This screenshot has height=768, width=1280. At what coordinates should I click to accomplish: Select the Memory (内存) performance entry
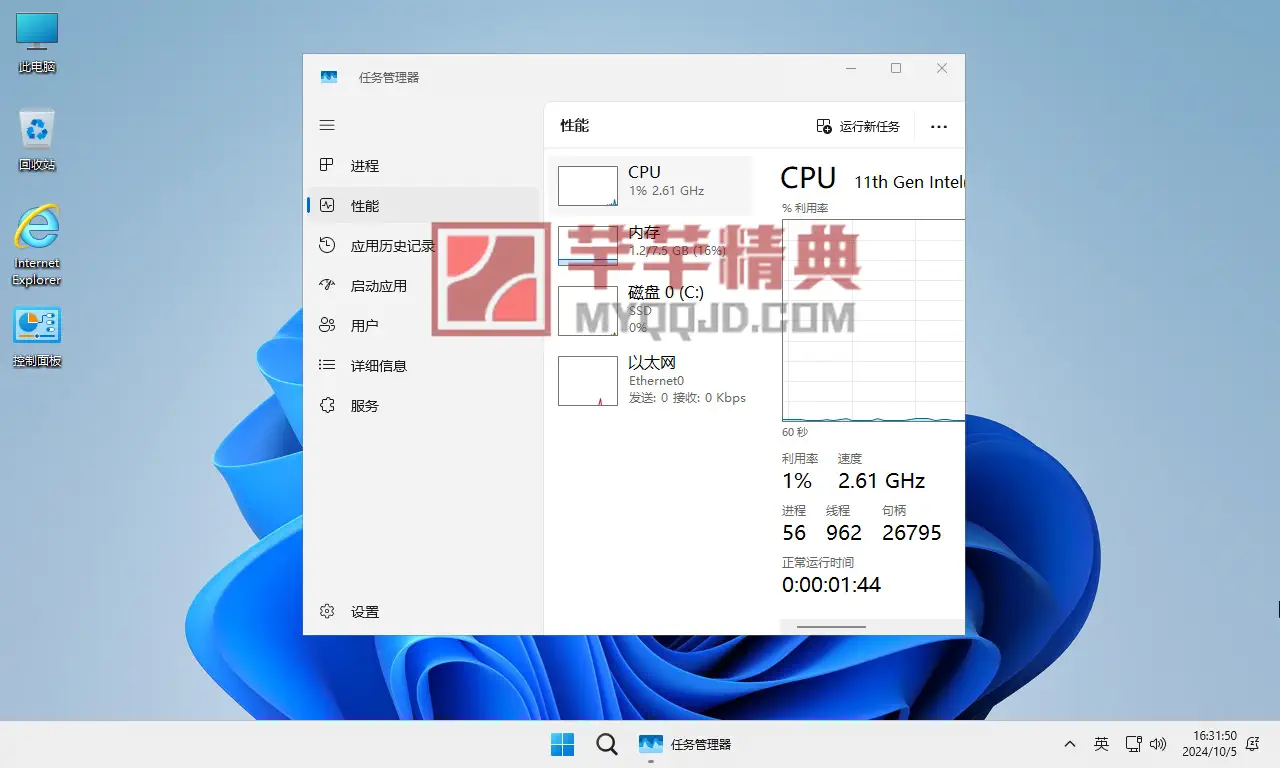click(x=650, y=243)
